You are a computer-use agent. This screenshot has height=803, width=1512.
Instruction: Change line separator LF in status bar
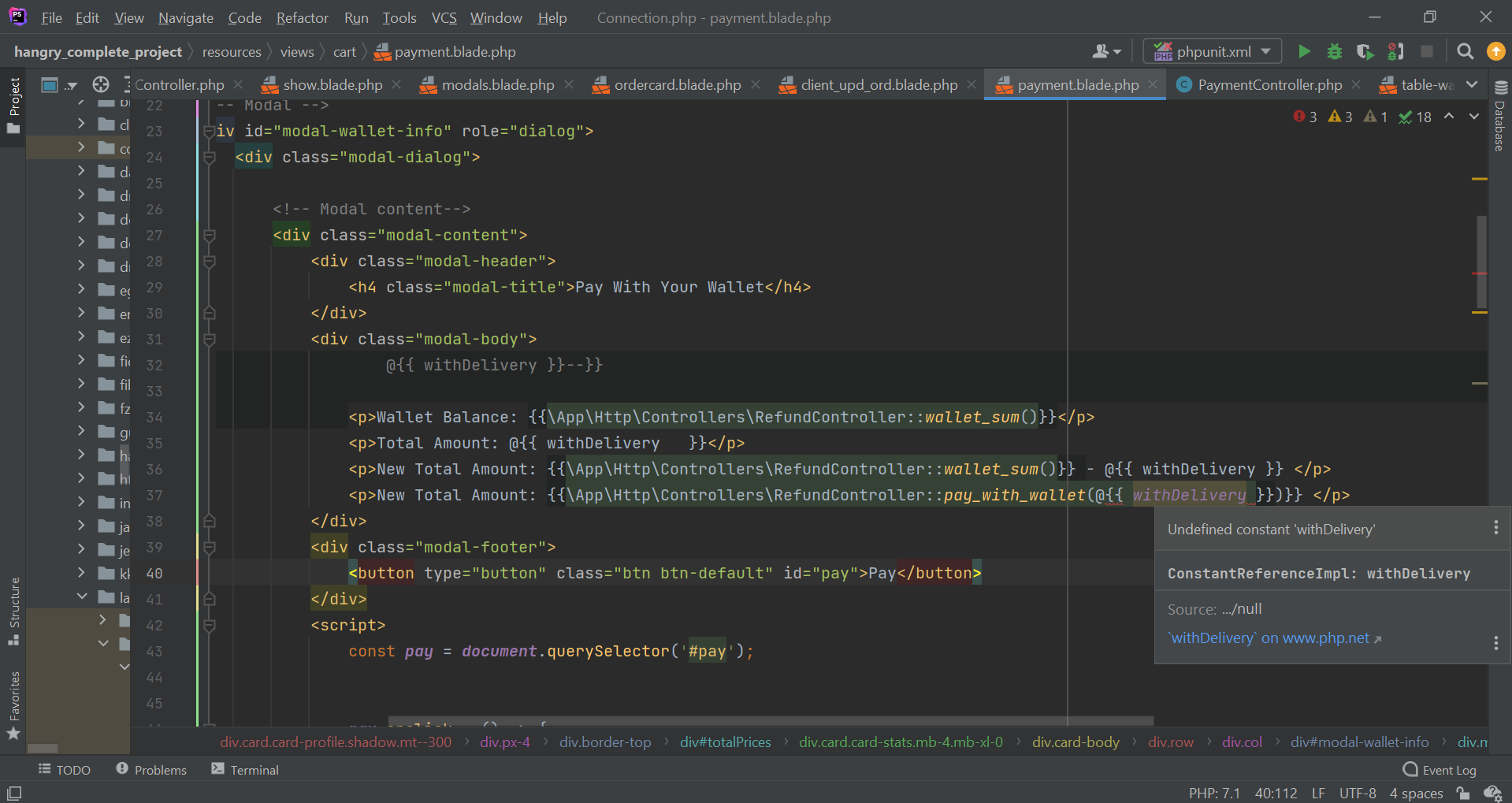[1318, 793]
